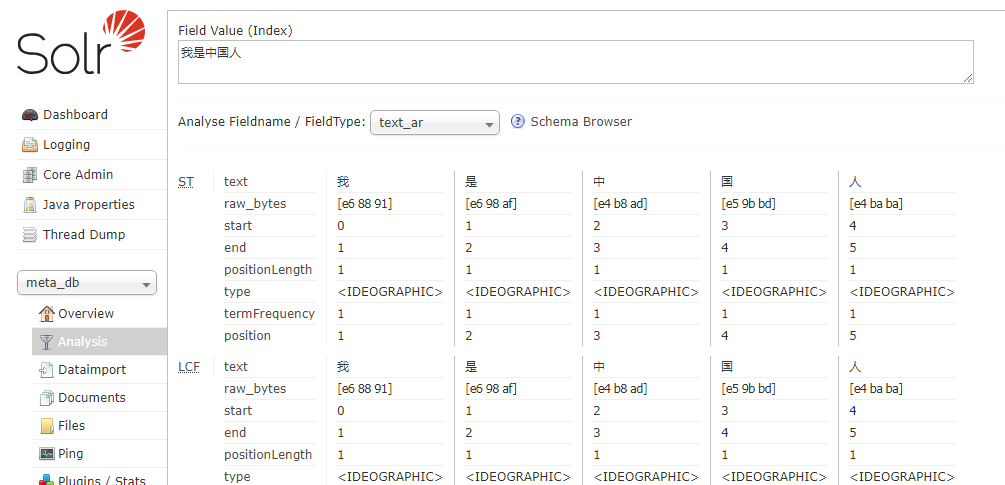Click ST raw_bytes value [e4 b8 ad]
This screenshot has width=1005, height=485.
[x=620, y=204]
